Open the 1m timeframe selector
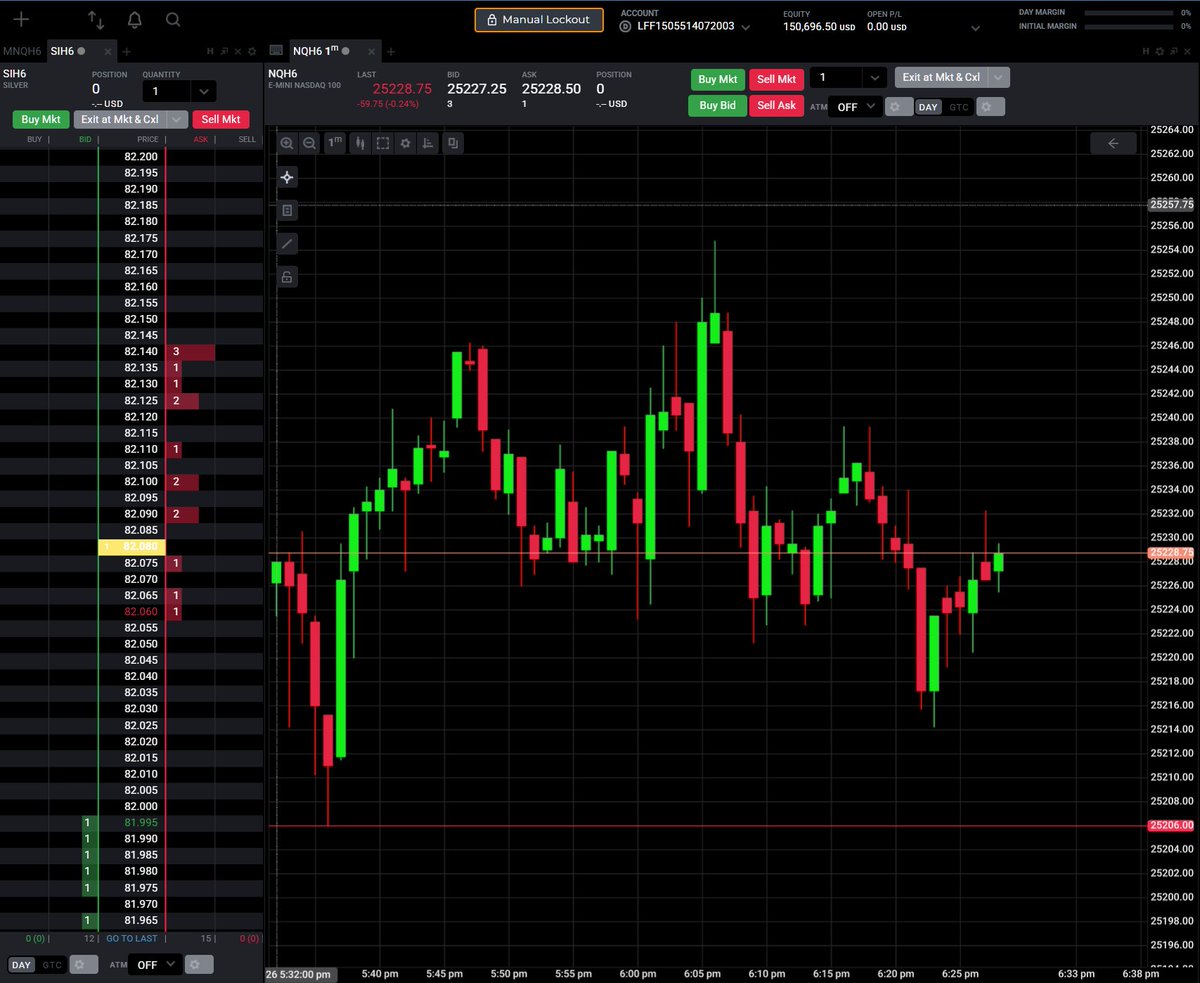Screen dimensions: 1200x983 tap(335, 143)
